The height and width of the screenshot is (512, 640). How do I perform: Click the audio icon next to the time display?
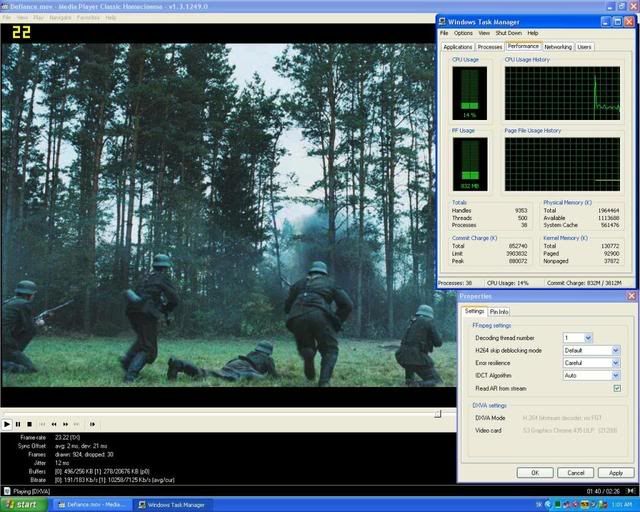point(631,491)
